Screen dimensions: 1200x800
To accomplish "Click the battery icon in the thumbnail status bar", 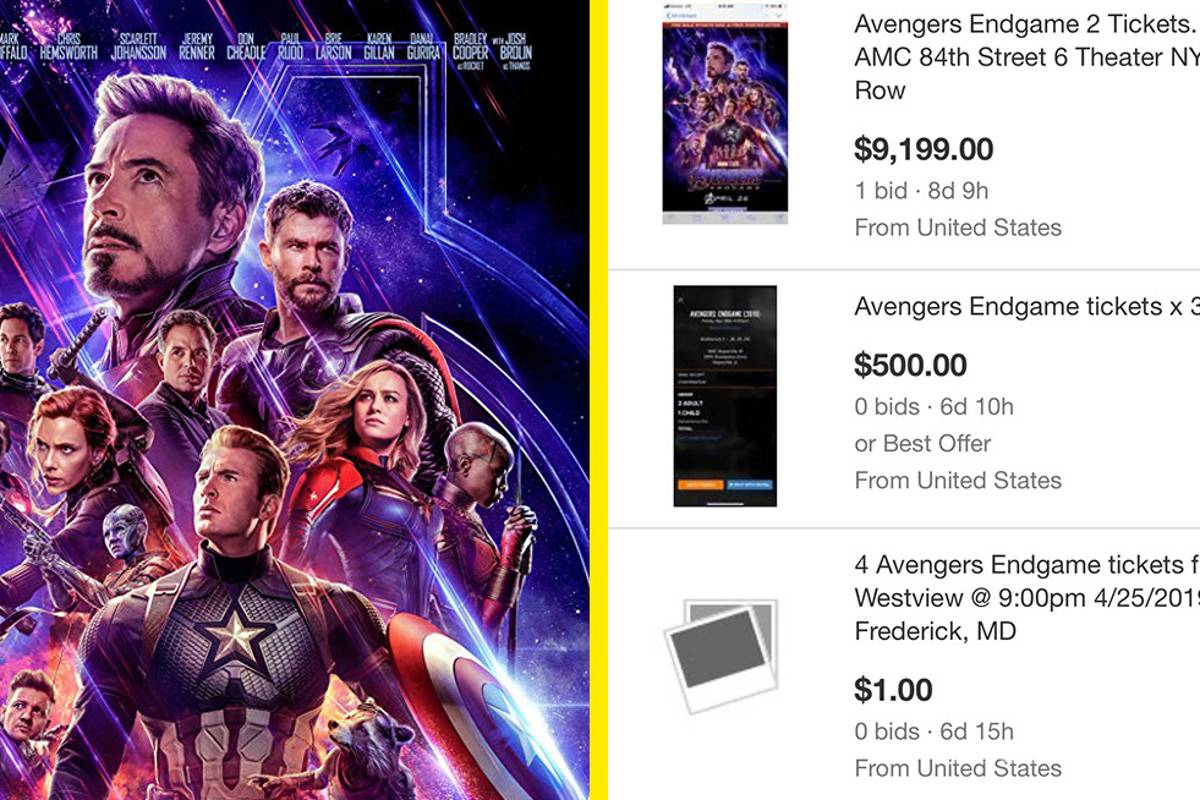I will pyautogui.click(x=779, y=6).
